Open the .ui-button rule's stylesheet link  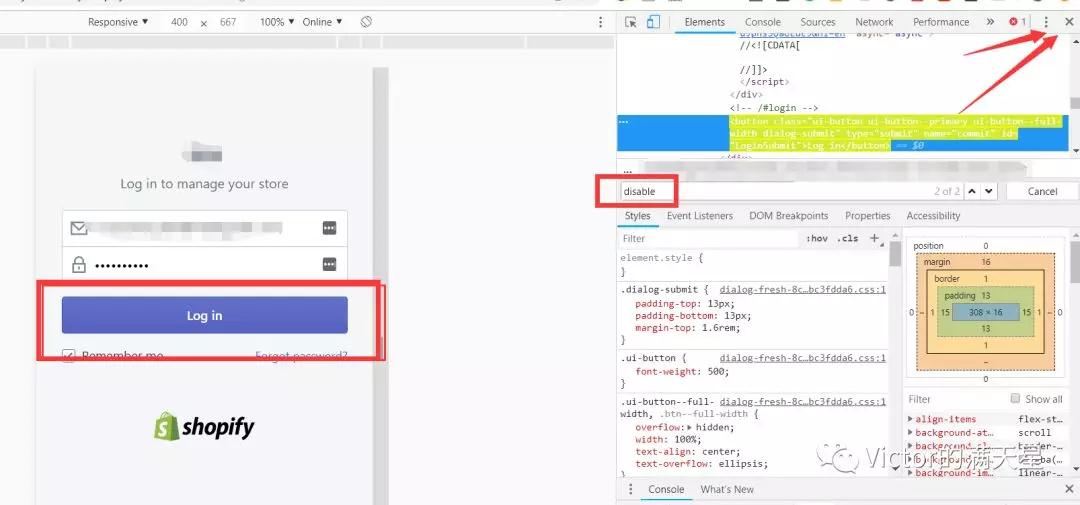coord(802,358)
